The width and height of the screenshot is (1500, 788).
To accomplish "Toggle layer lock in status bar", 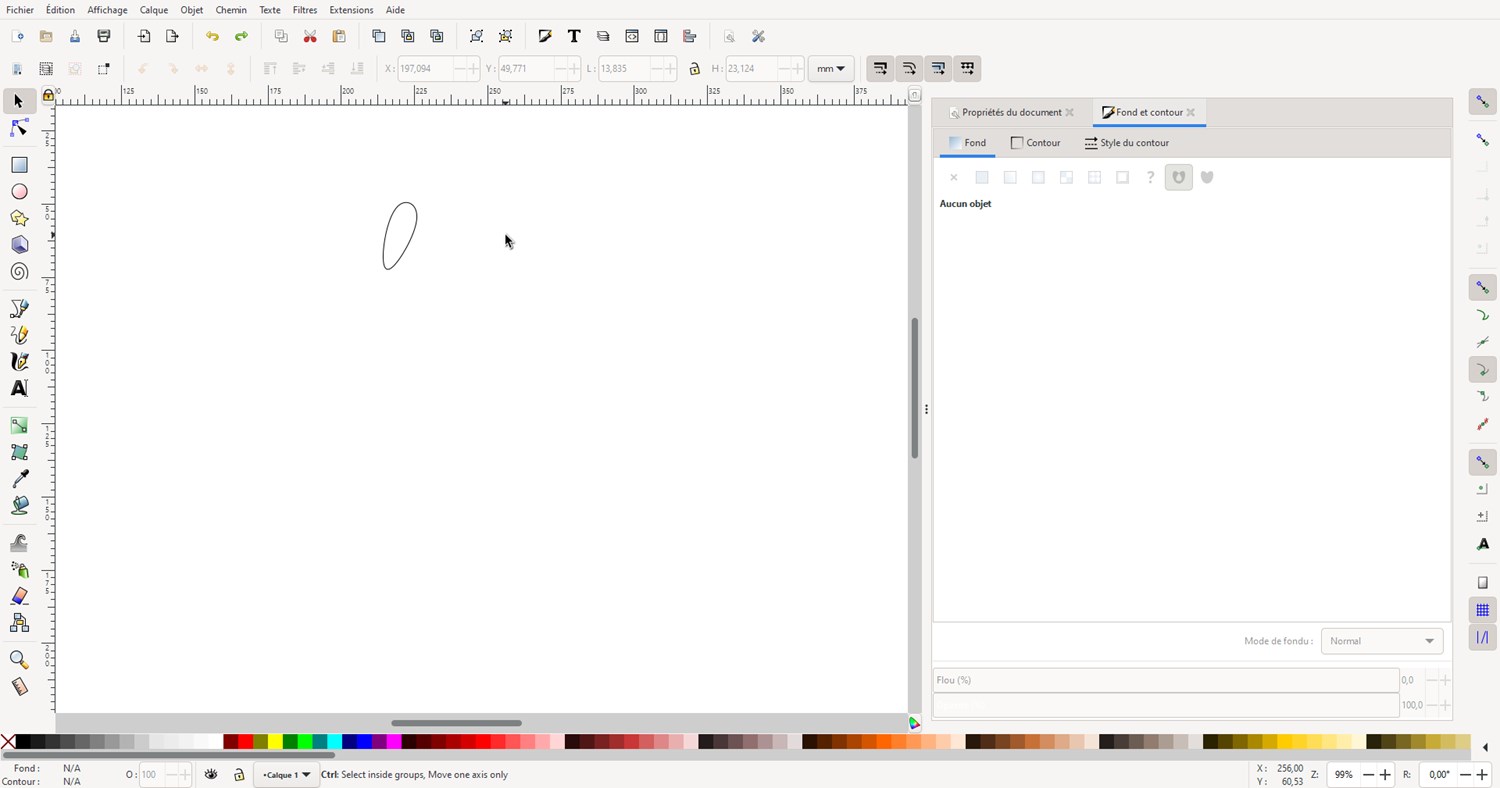I will (239, 775).
